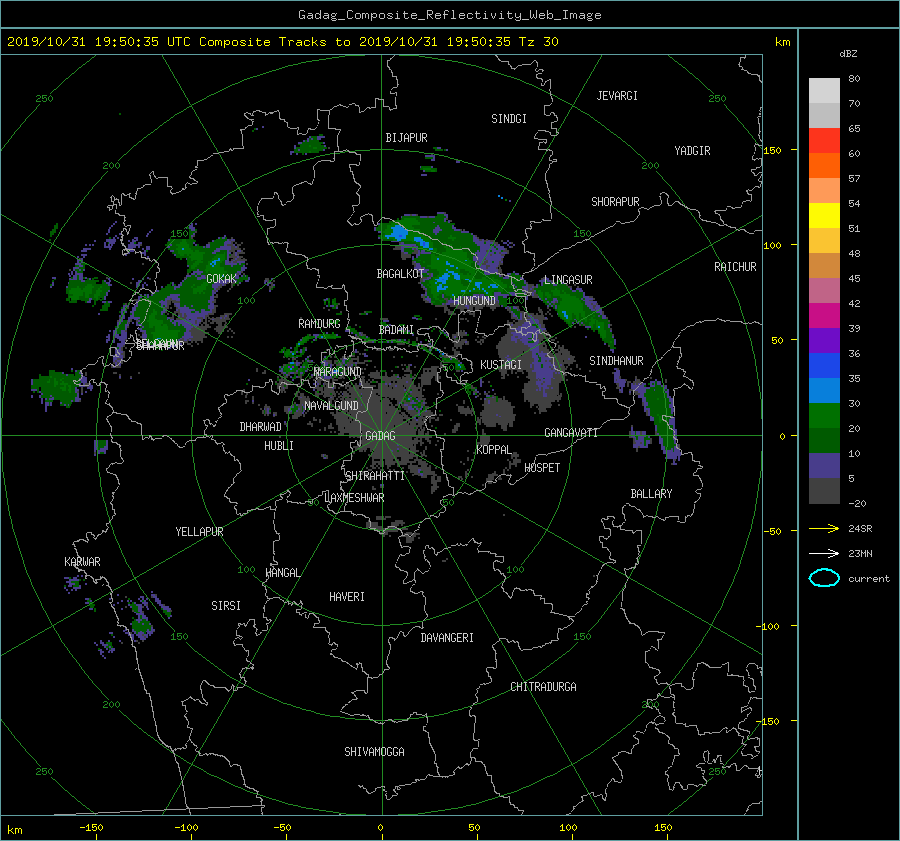900x841 pixels.
Task: Click the RAMDURG city label
Action: point(319,324)
